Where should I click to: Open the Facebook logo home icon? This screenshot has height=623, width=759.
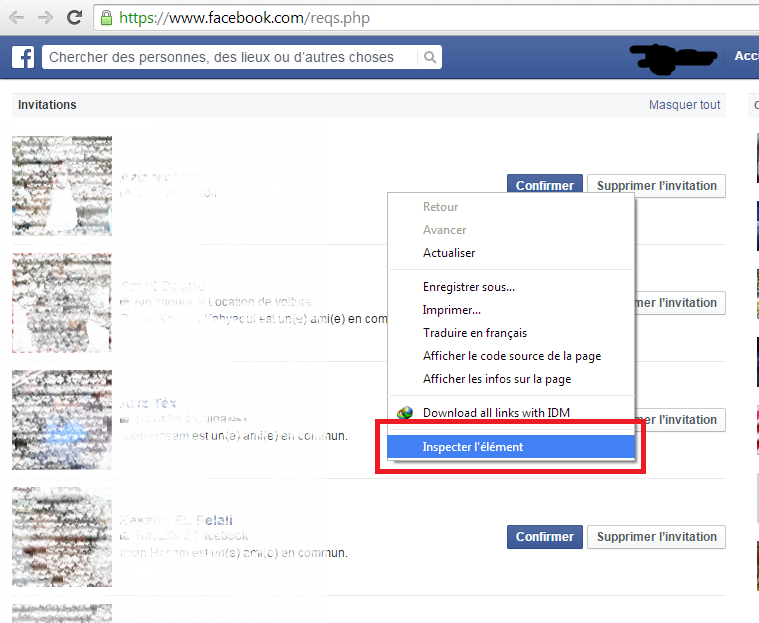coord(23,57)
